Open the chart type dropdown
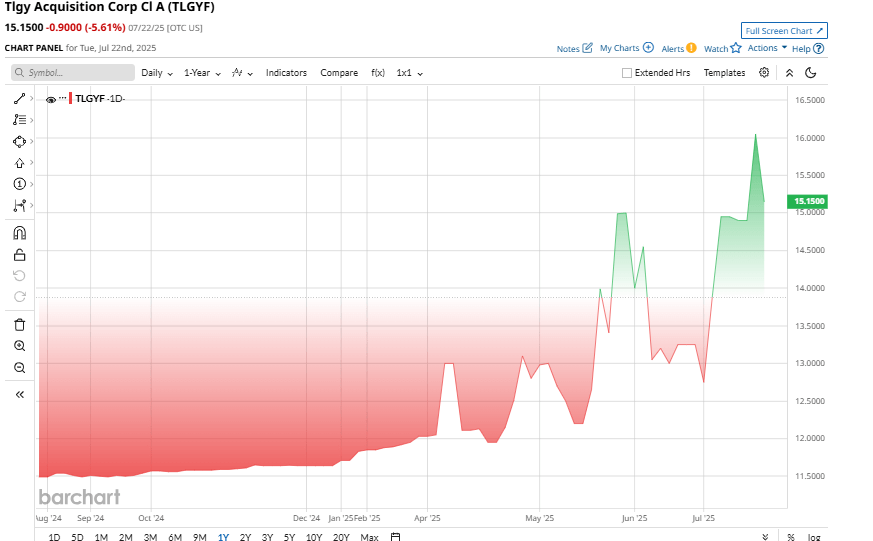This screenshot has height=541, width=873. coord(243,73)
